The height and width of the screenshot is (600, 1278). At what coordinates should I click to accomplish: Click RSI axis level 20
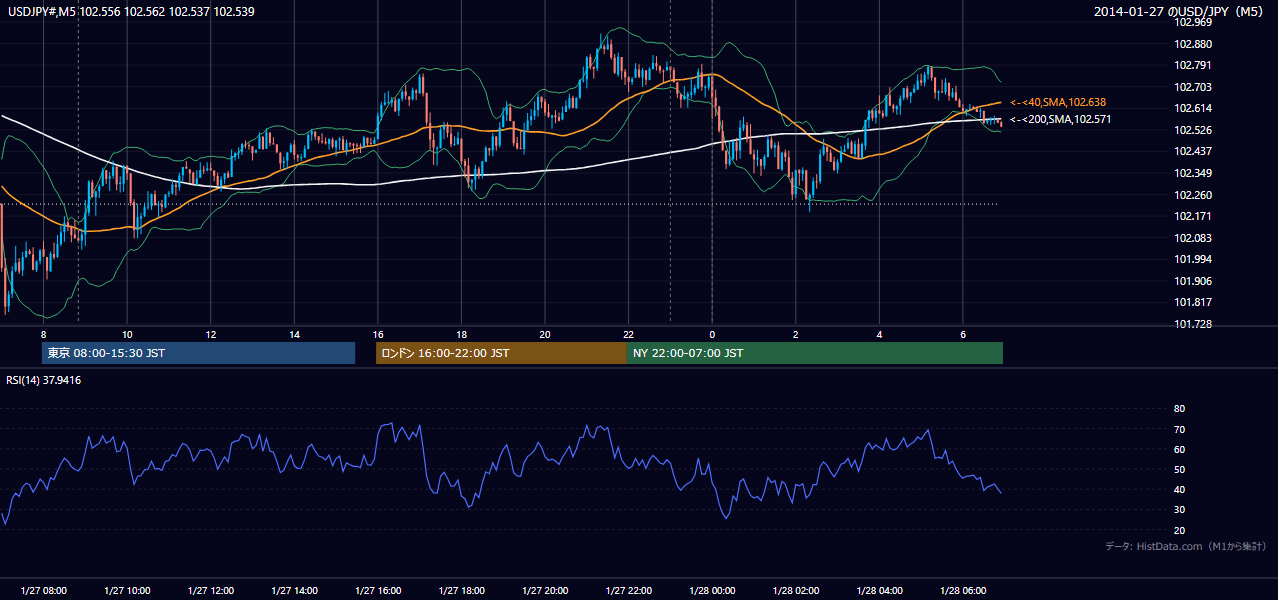(x=1179, y=530)
